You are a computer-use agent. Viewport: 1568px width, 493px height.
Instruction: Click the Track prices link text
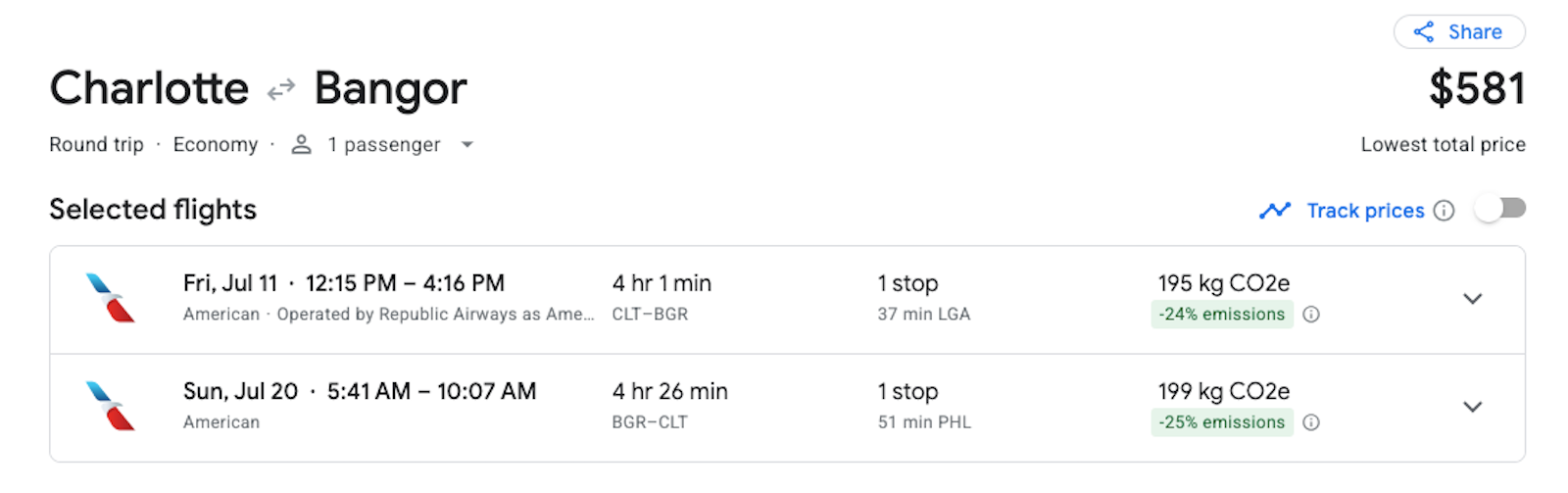1365,211
